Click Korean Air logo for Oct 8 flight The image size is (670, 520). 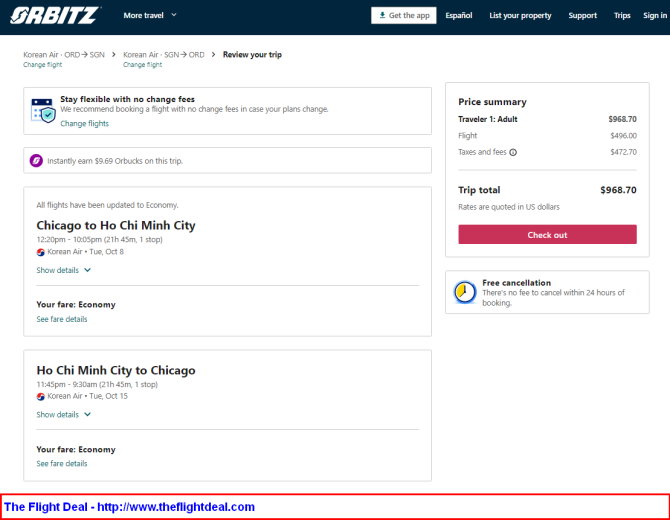pos(41,252)
